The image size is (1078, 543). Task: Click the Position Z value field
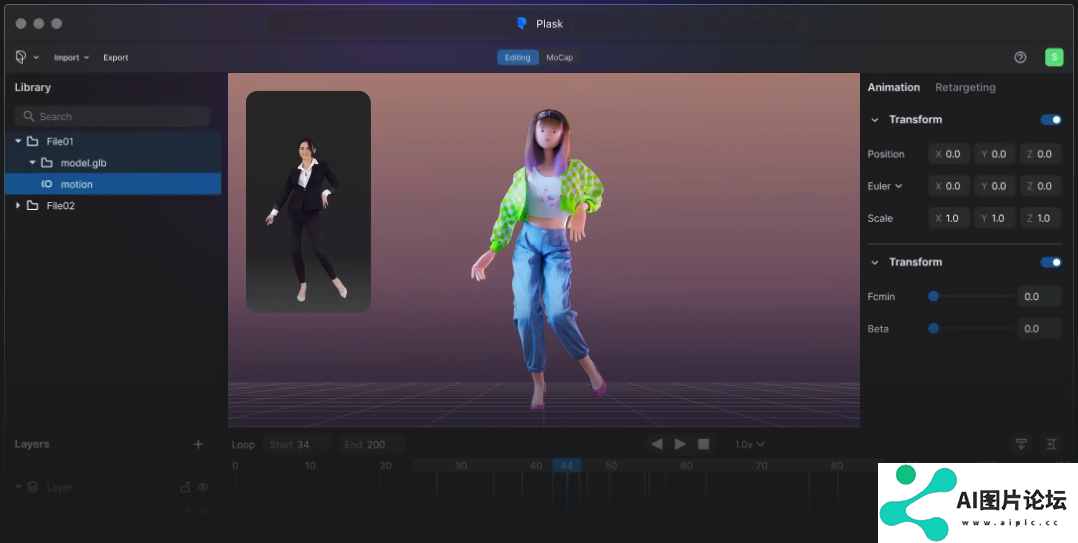click(x=1040, y=154)
